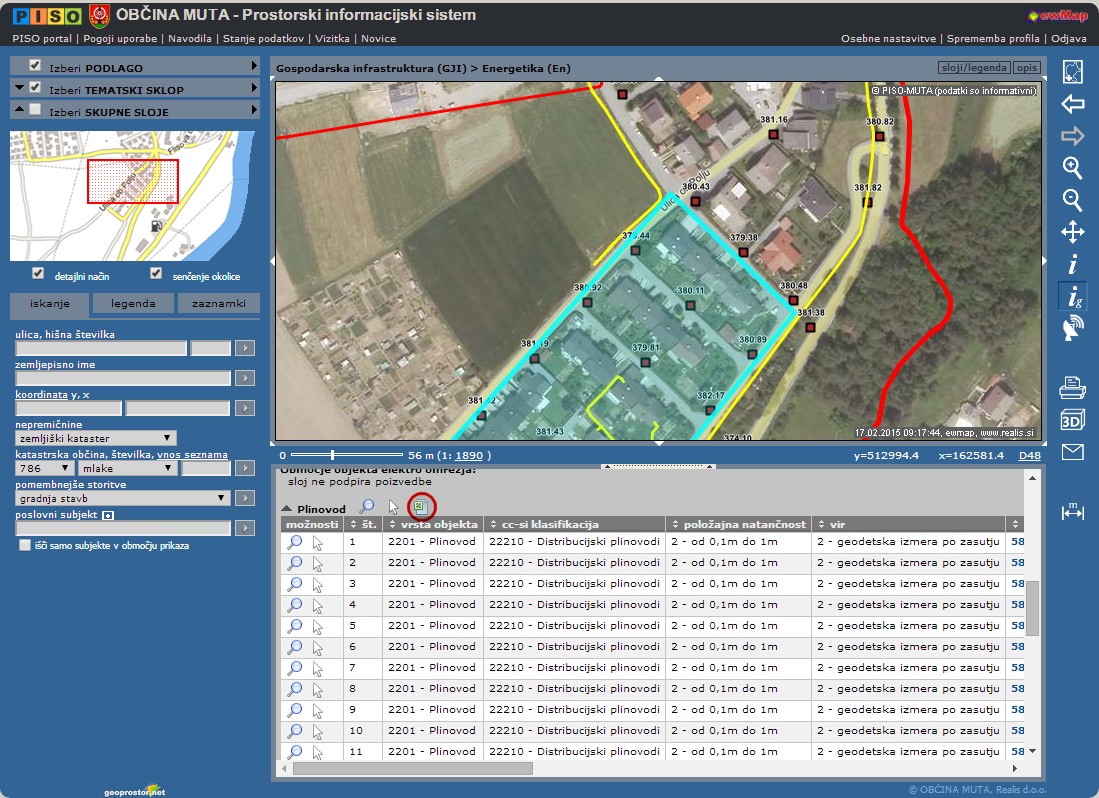Select the pan map tool
Viewport: 1099px width, 798px height.
pyautogui.click(x=1072, y=232)
